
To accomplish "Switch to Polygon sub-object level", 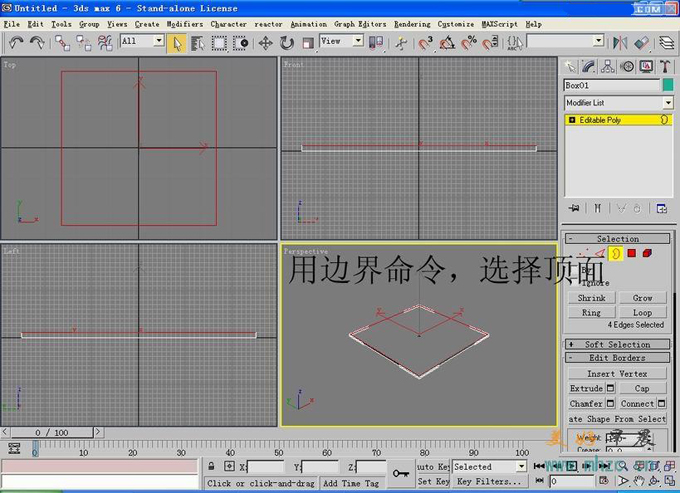I will [x=632, y=254].
